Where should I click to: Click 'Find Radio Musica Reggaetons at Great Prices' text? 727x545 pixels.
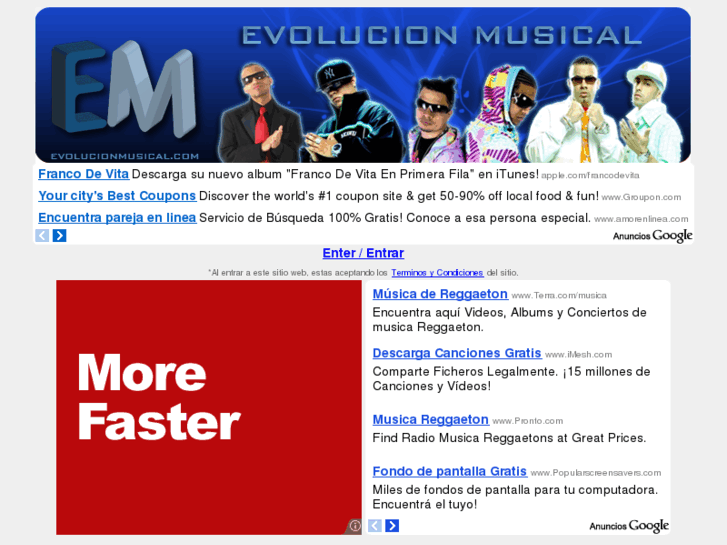click(509, 438)
